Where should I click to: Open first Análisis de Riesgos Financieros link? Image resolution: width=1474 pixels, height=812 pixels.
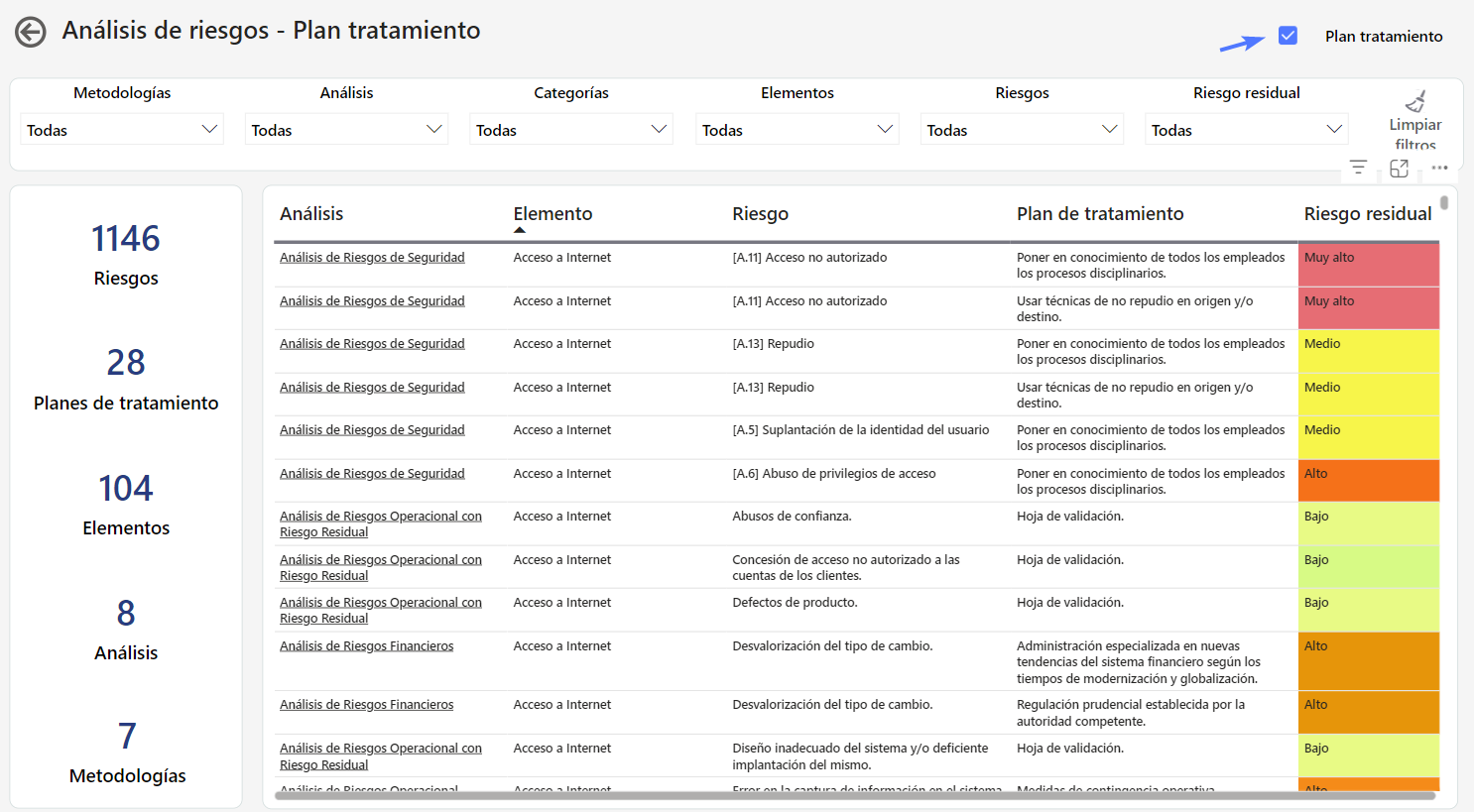point(366,646)
